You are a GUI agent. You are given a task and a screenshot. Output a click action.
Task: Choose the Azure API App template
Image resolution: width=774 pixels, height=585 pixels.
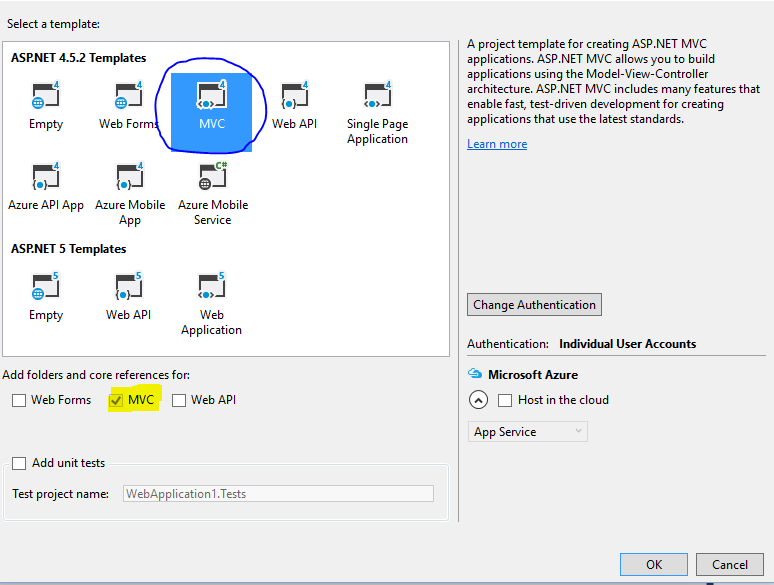[46, 188]
